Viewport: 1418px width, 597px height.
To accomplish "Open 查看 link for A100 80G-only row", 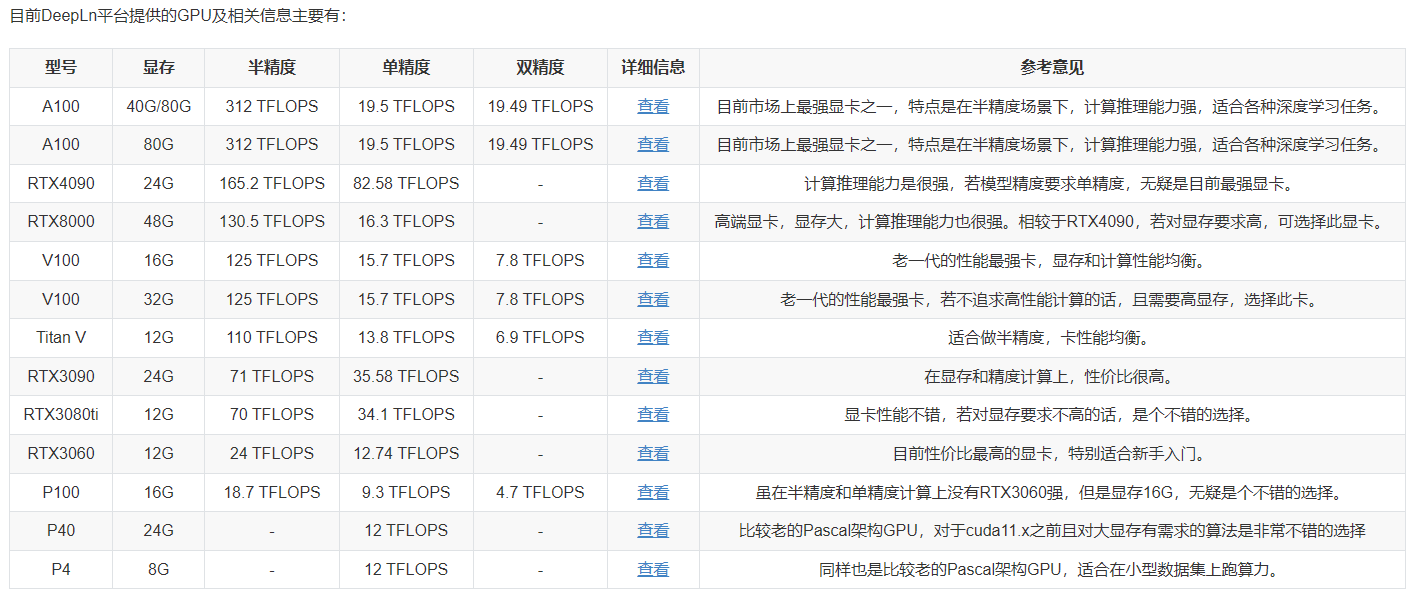I will coord(653,145).
